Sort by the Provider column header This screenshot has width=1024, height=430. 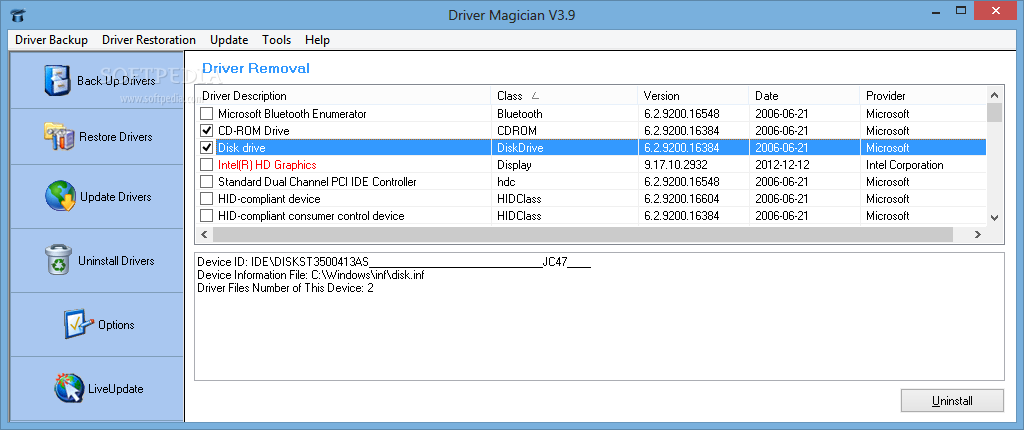(923, 95)
